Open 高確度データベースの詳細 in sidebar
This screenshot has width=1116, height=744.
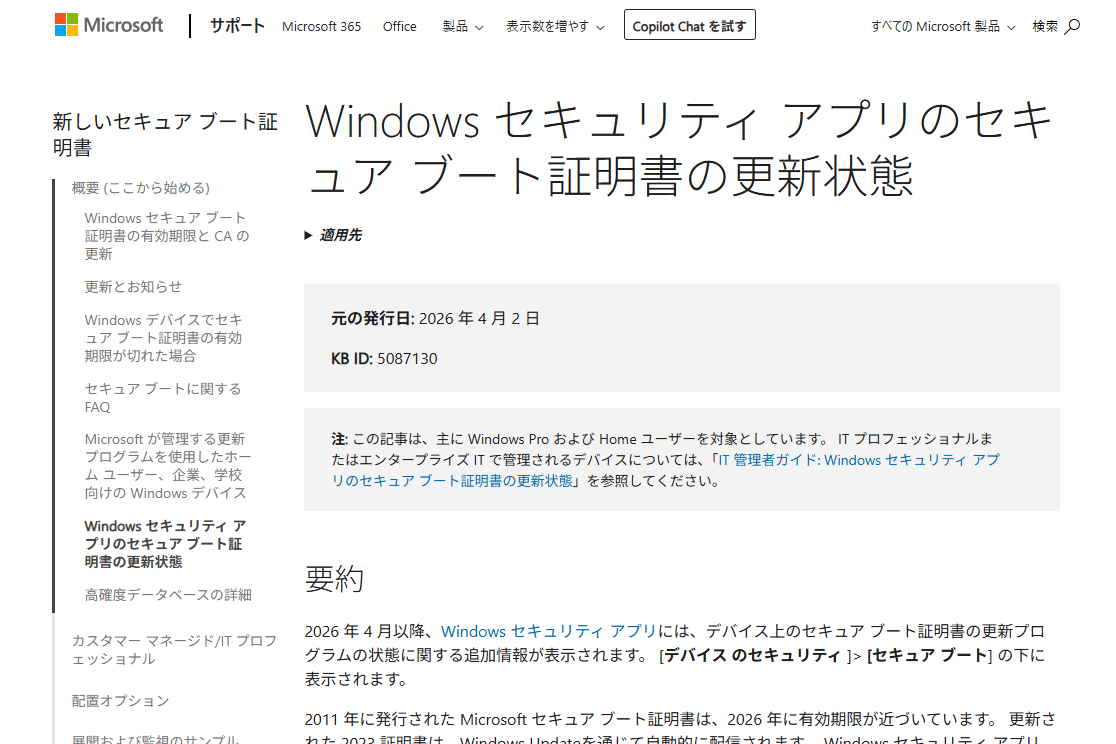(x=168, y=594)
